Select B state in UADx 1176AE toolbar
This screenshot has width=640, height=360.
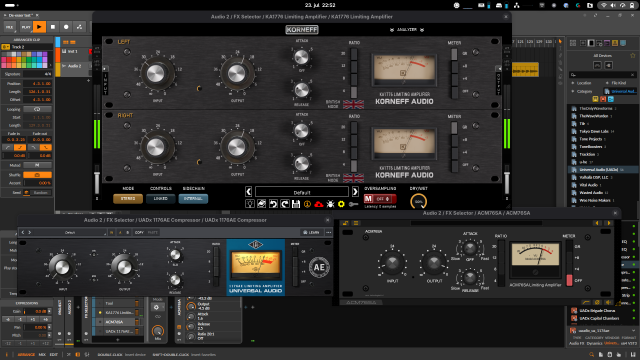(128, 232)
